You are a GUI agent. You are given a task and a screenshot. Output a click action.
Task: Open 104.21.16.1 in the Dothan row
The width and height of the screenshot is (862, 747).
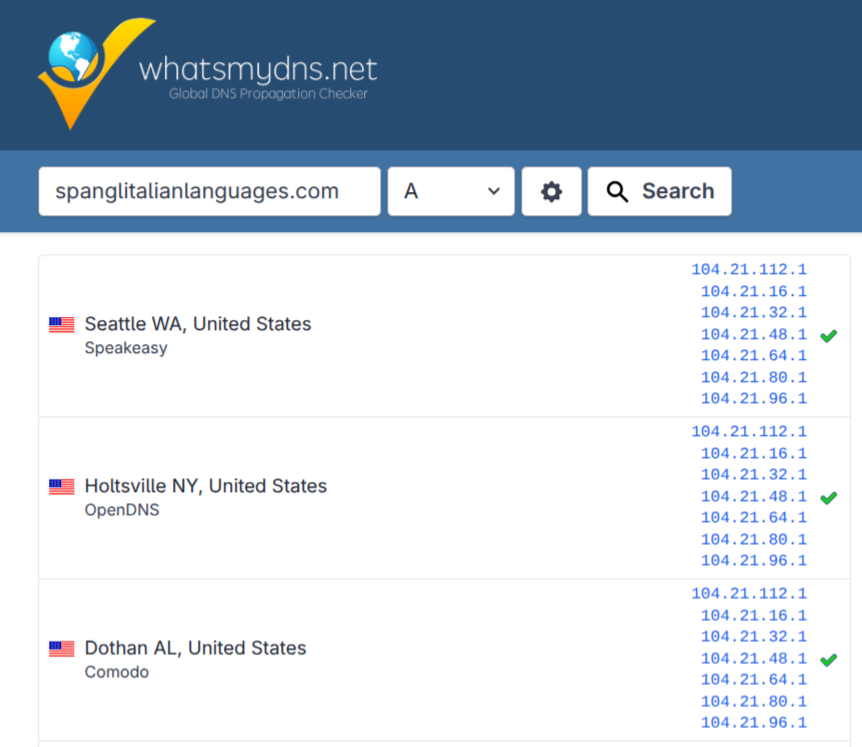[x=754, y=616]
